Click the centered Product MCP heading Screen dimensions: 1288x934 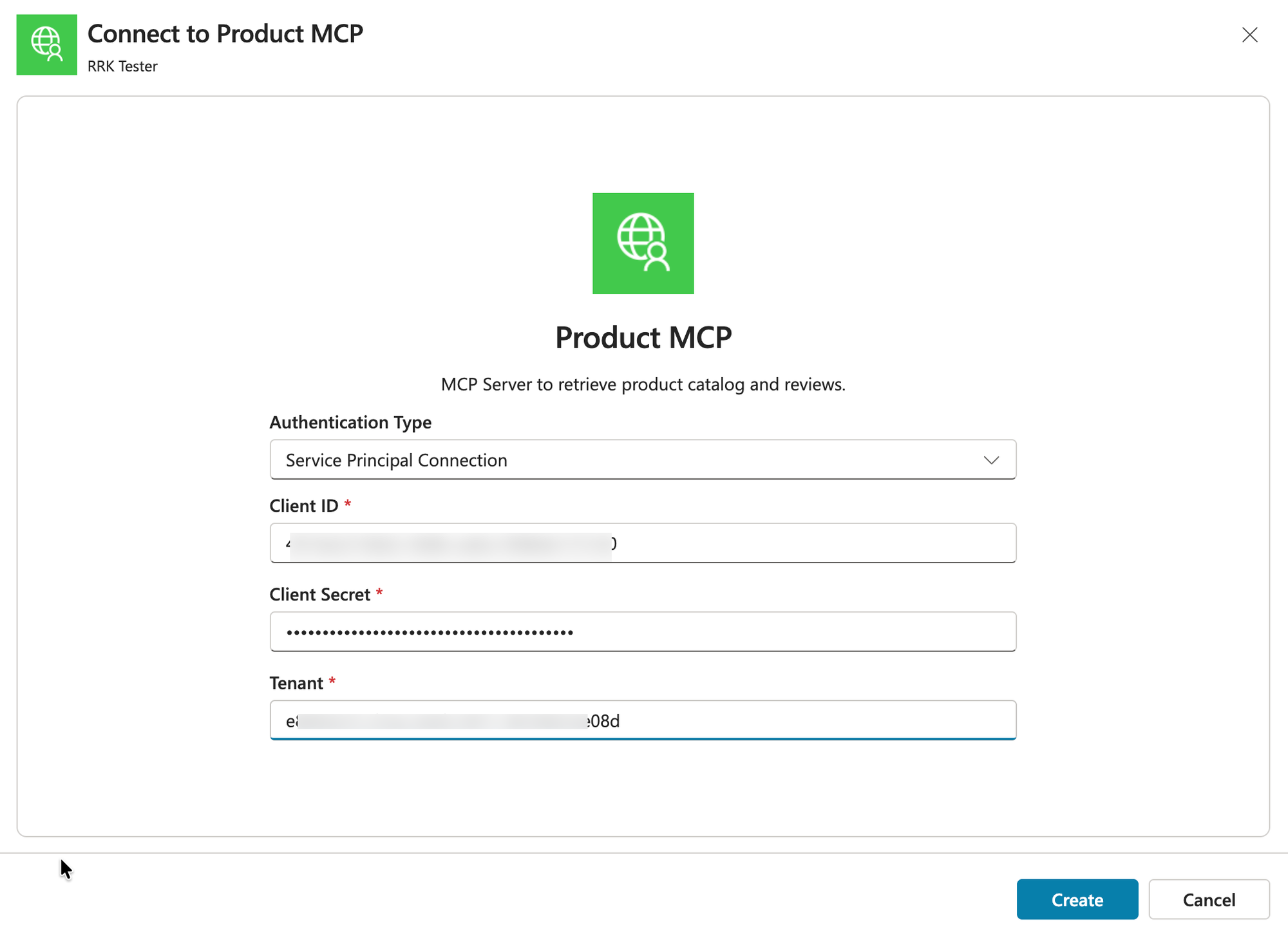coord(643,337)
